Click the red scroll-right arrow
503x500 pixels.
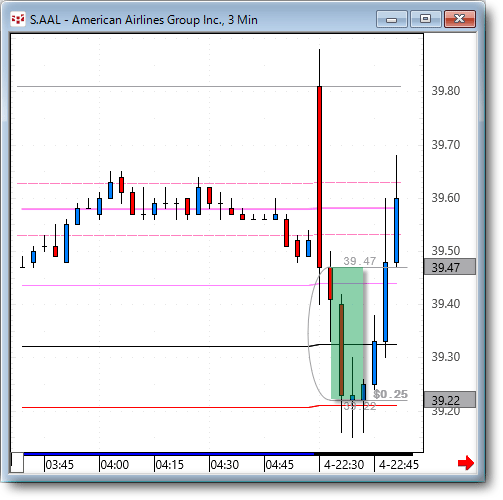(x=466, y=463)
